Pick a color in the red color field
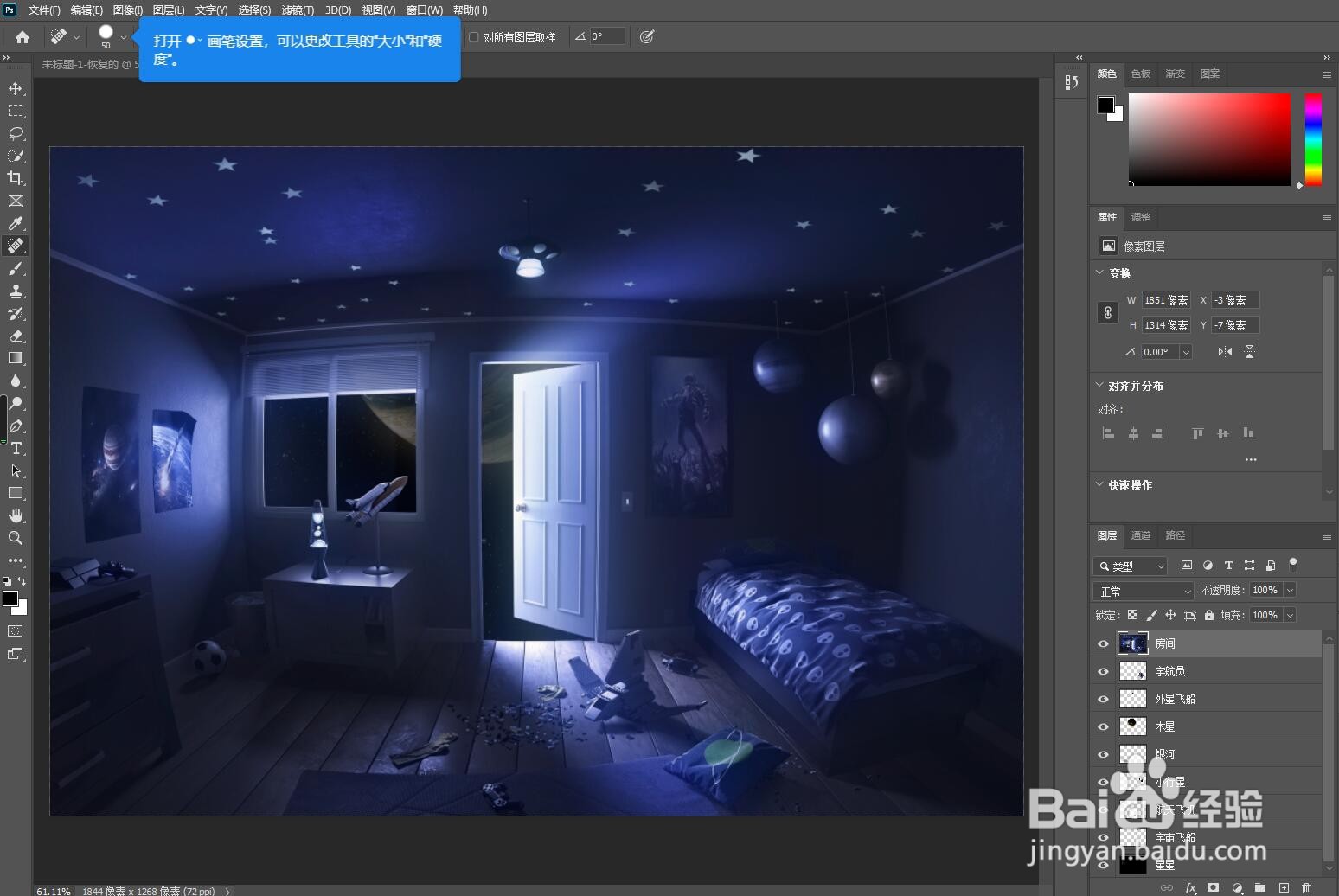 point(1209,139)
